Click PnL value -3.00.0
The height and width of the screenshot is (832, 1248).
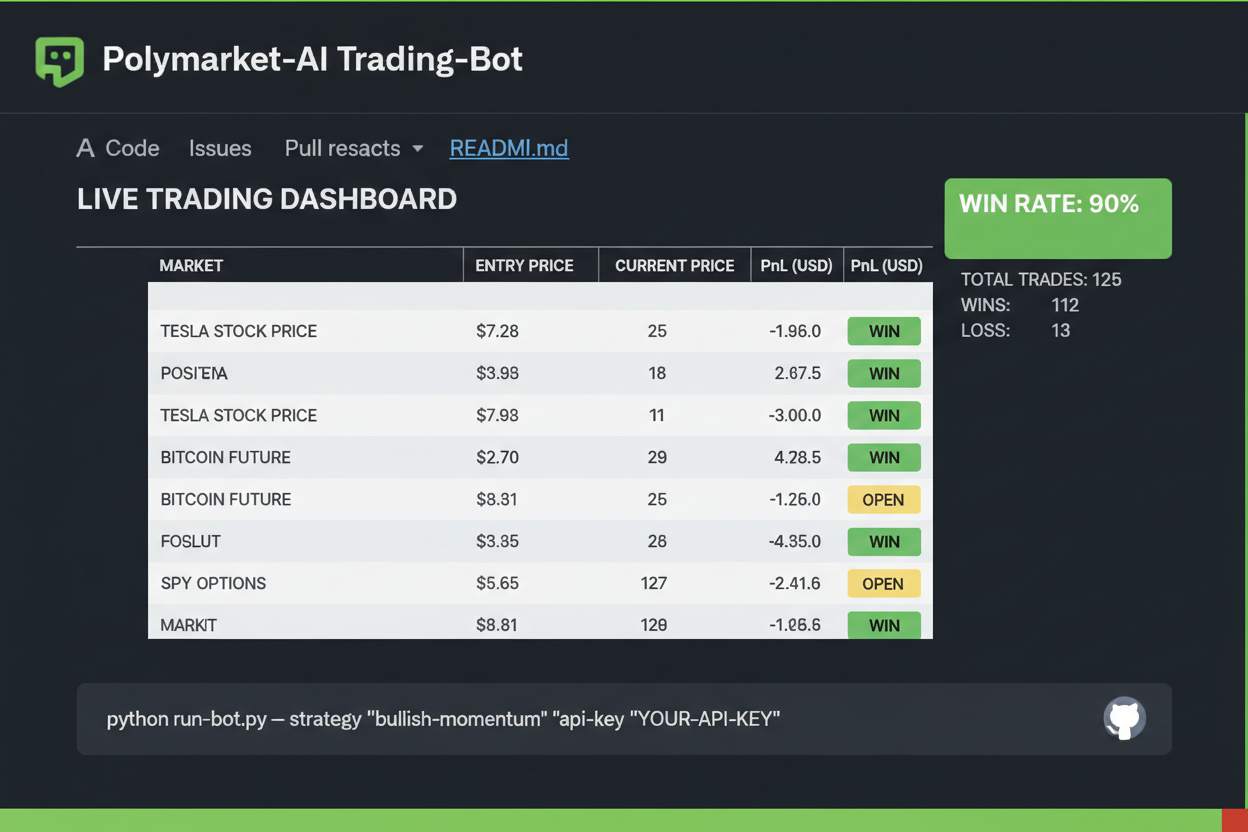[x=795, y=415]
